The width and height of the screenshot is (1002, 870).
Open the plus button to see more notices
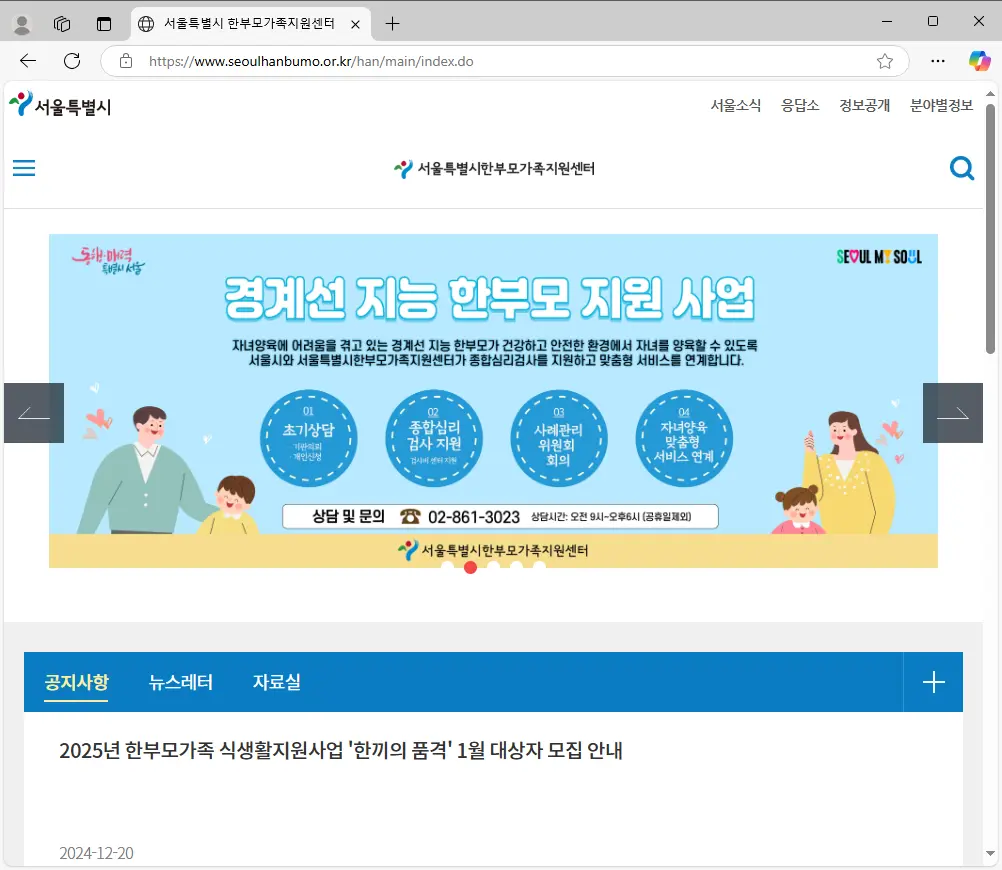click(x=933, y=682)
